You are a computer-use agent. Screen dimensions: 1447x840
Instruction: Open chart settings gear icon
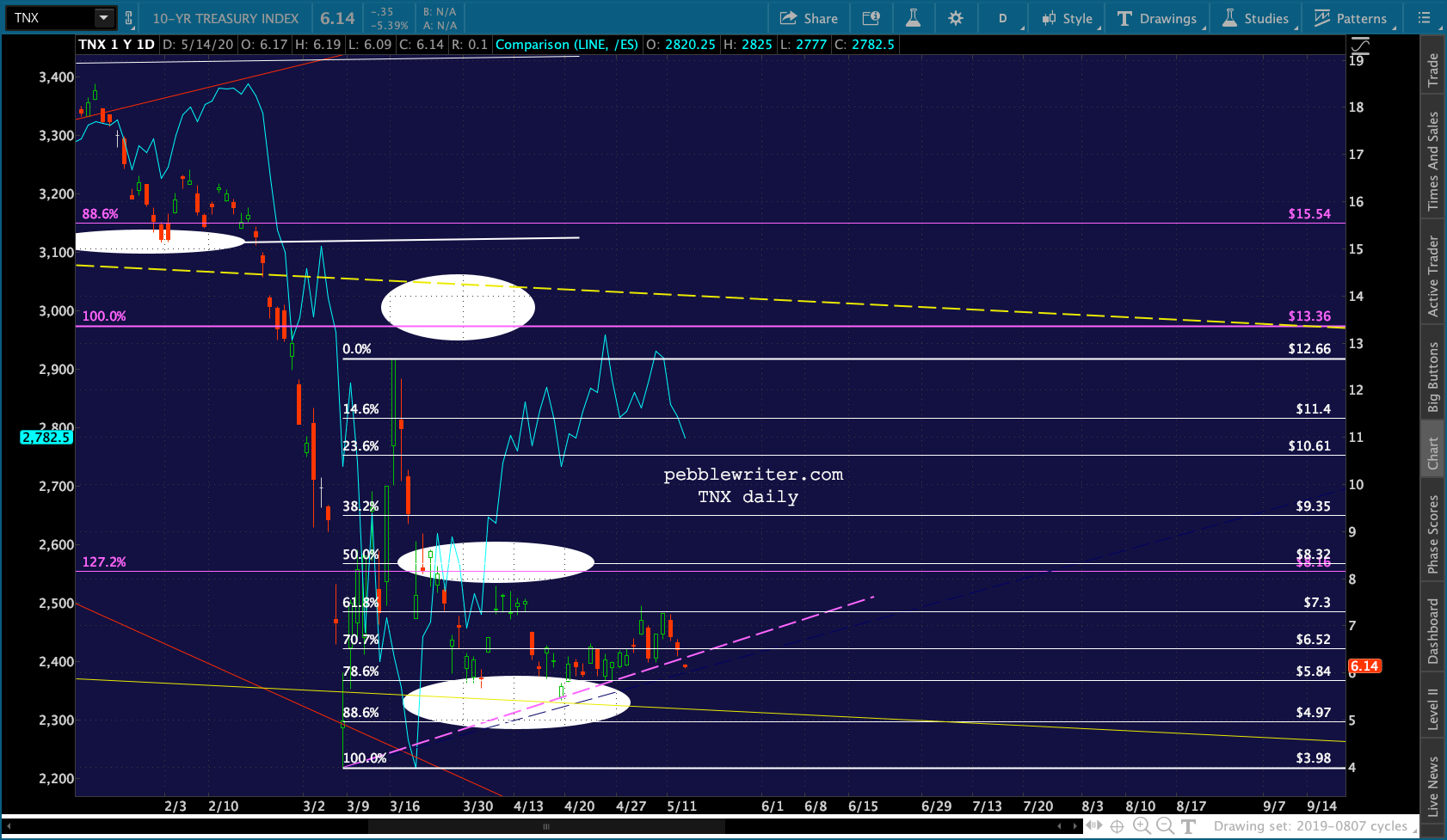point(956,18)
